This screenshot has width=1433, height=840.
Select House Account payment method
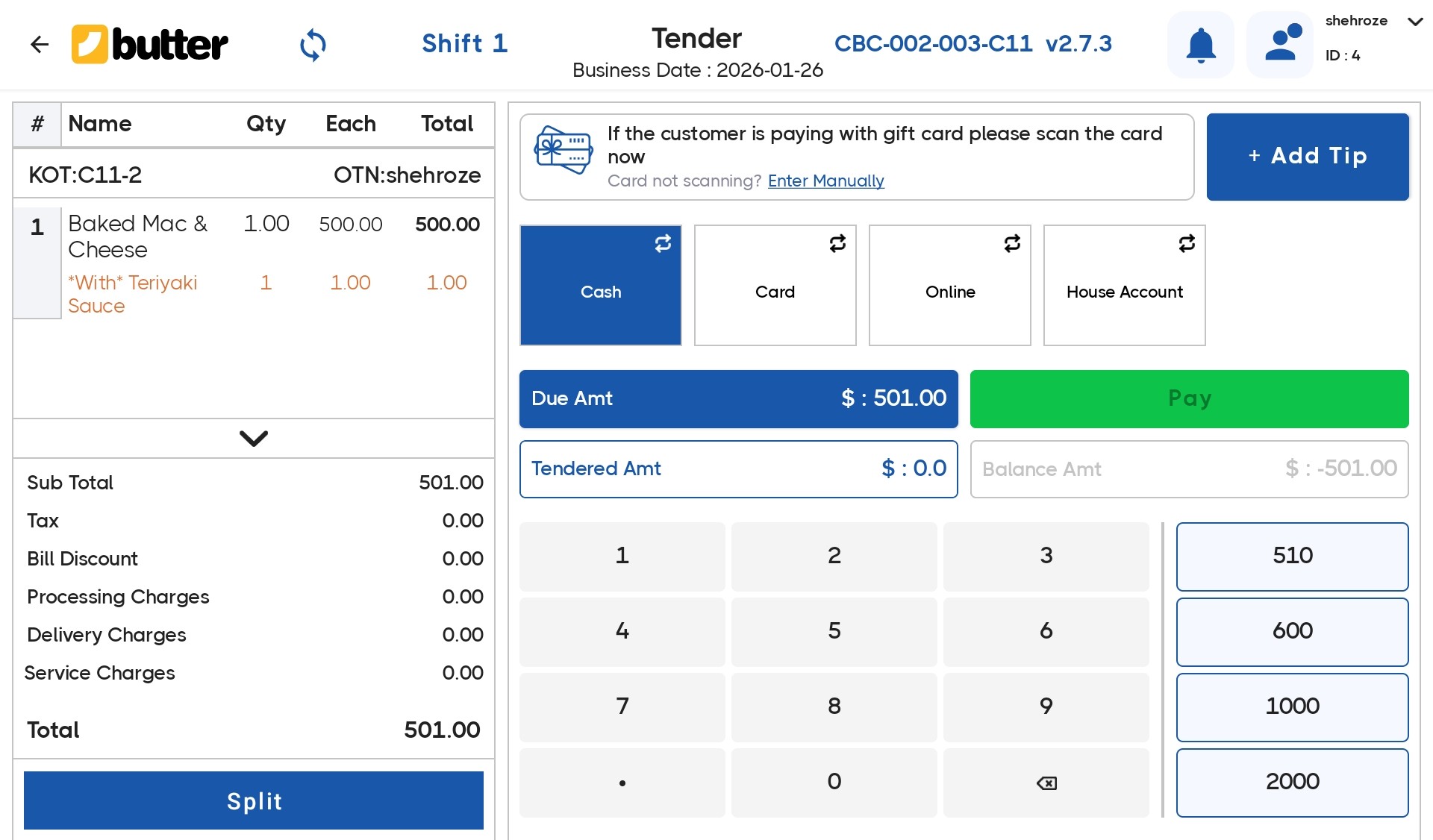click(1124, 292)
